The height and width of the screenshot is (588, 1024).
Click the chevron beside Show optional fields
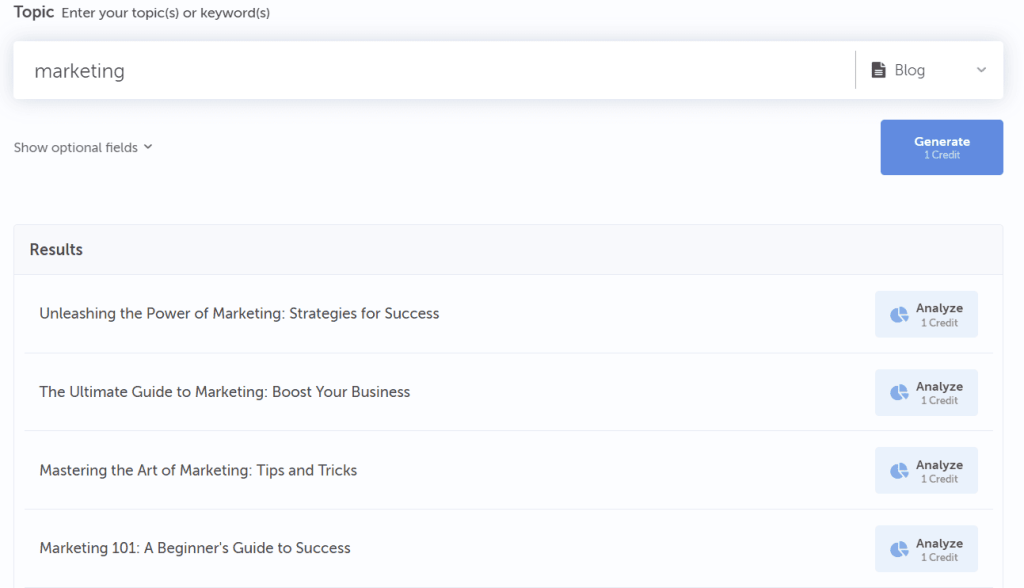148,147
